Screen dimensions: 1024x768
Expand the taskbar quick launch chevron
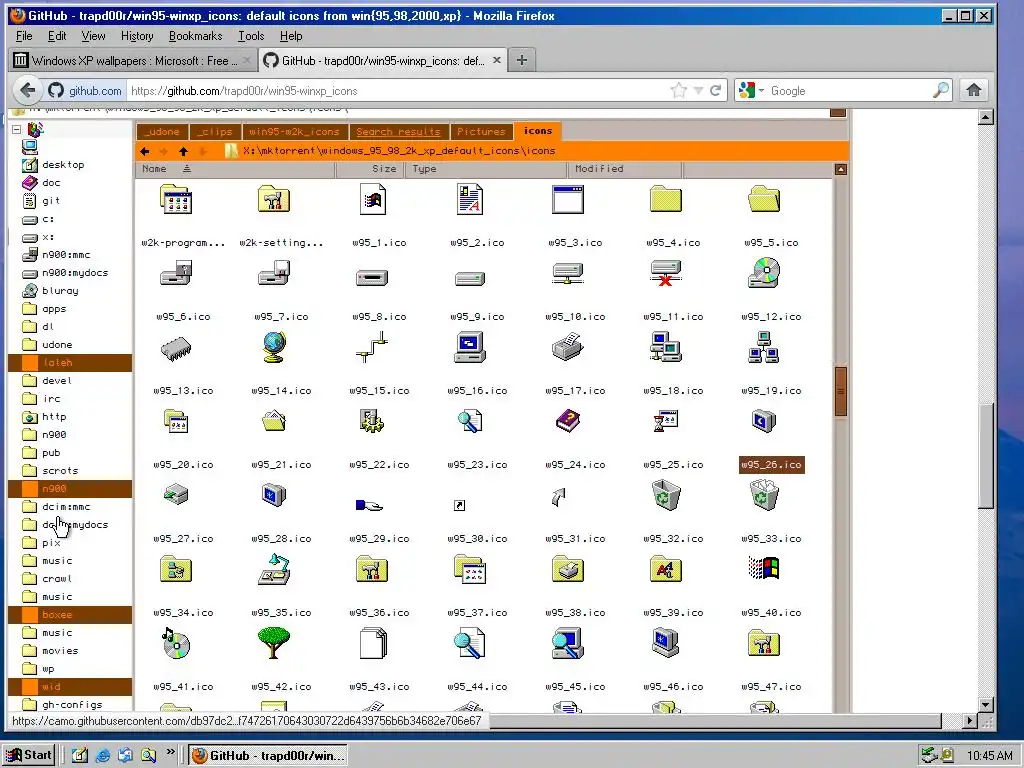[x=170, y=752]
